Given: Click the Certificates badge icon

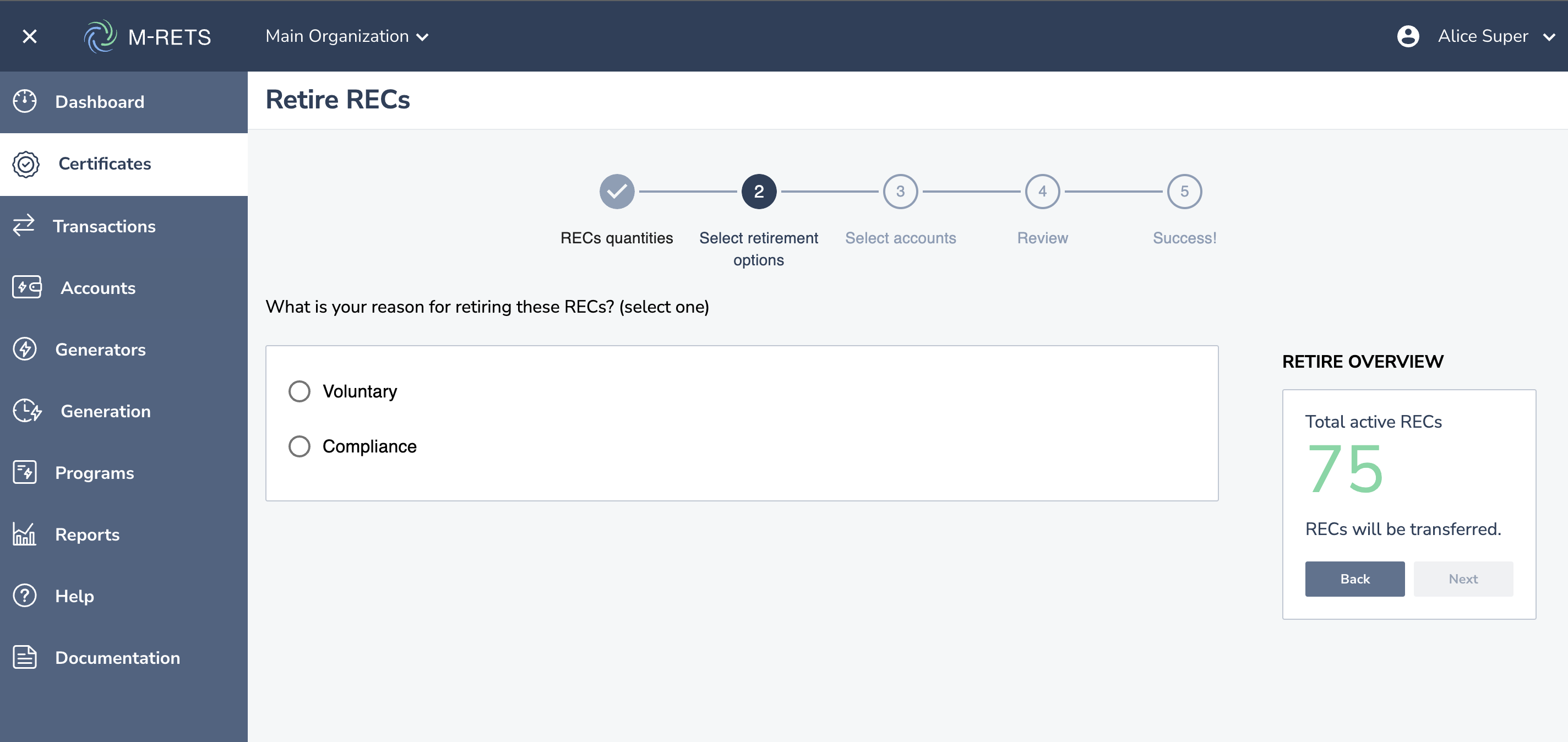Looking at the screenshot, I should 26,163.
